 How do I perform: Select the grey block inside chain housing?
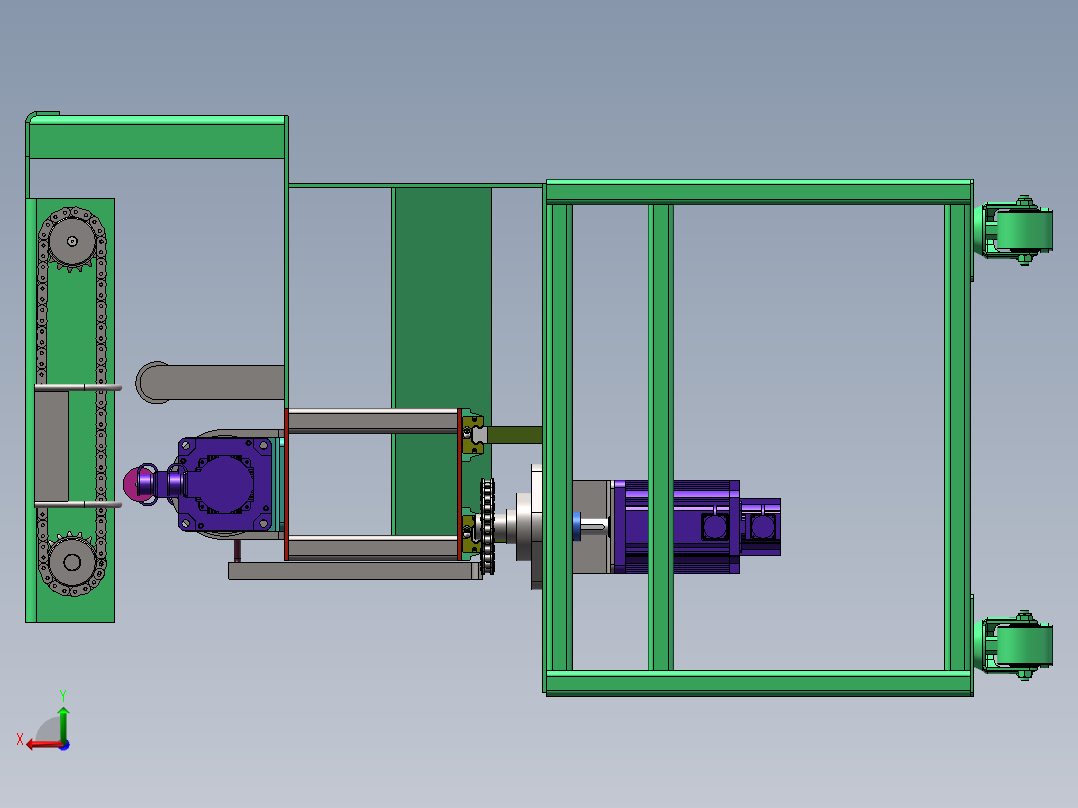[52, 446]
